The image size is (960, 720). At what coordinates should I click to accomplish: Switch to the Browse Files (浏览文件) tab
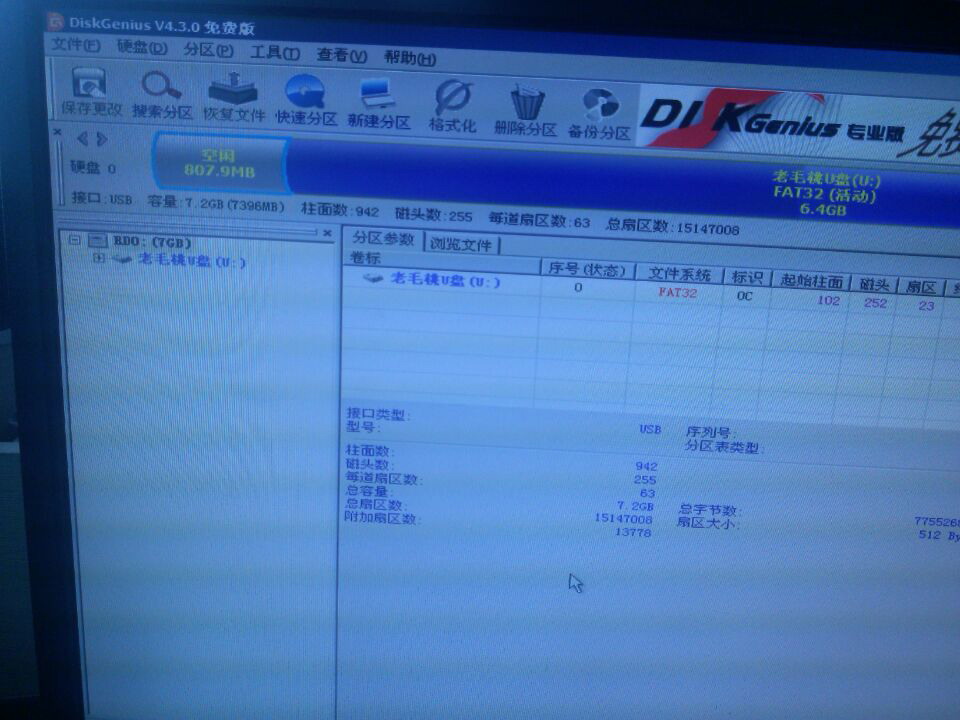pos(461,244)
